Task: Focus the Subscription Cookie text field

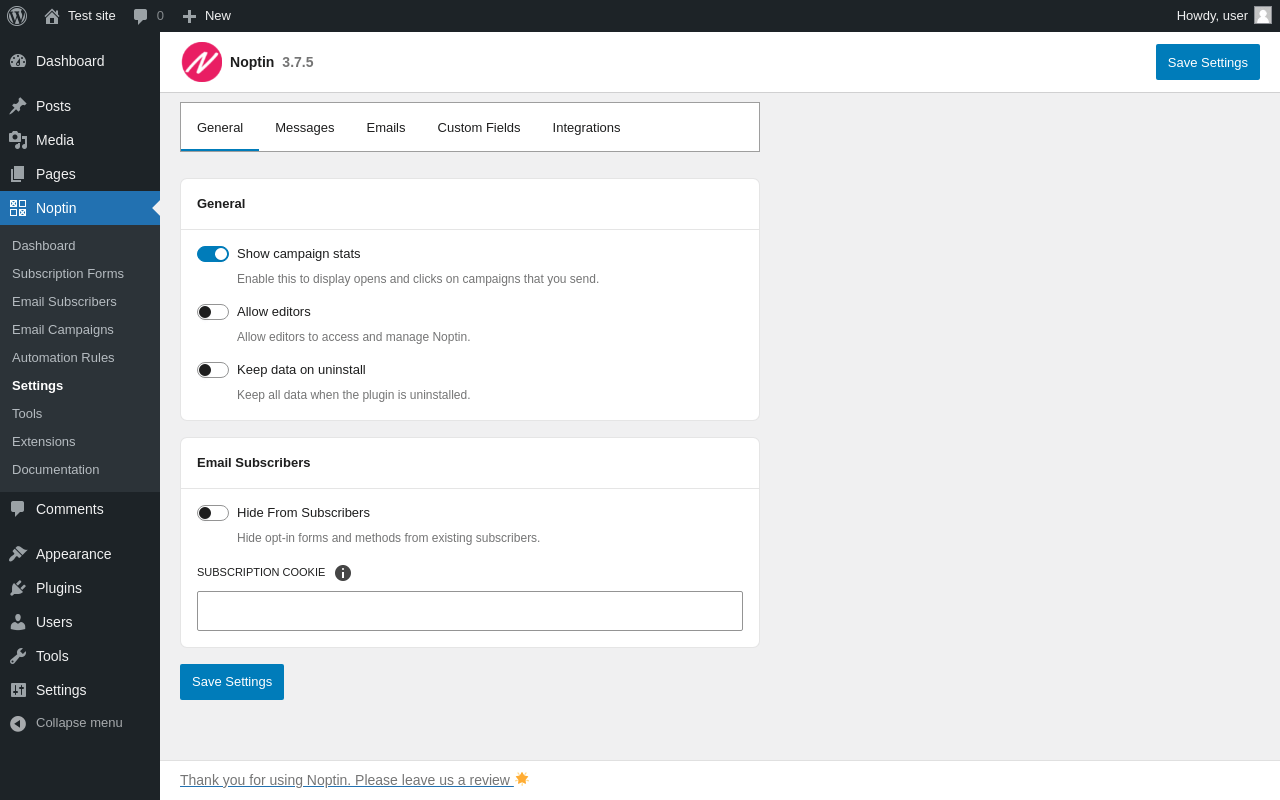Action: click(x=470, y=611)
